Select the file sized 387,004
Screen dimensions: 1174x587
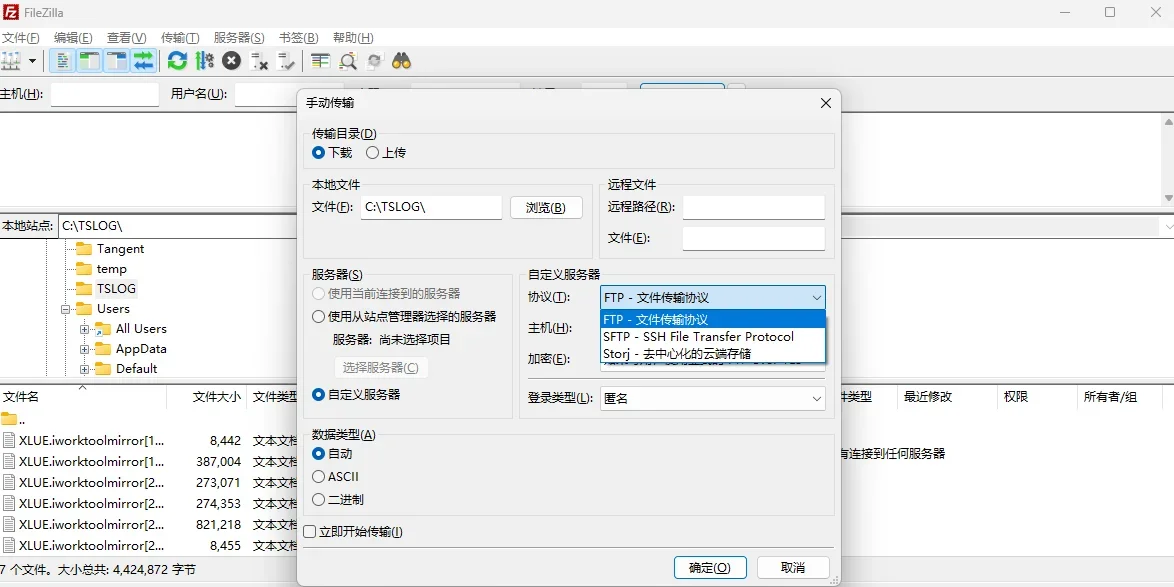tap(150, 461)
